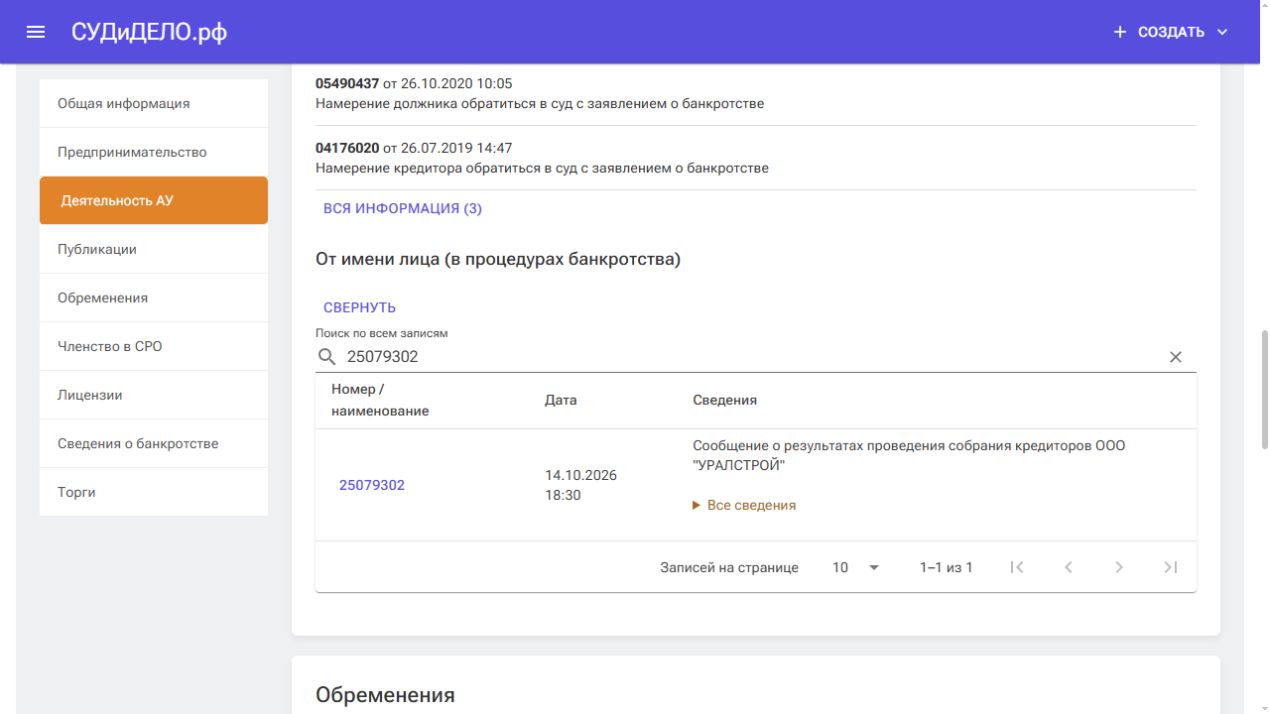
Task: Click Намерение кредитора обратиться в суд text
Action: coord(542,168)
